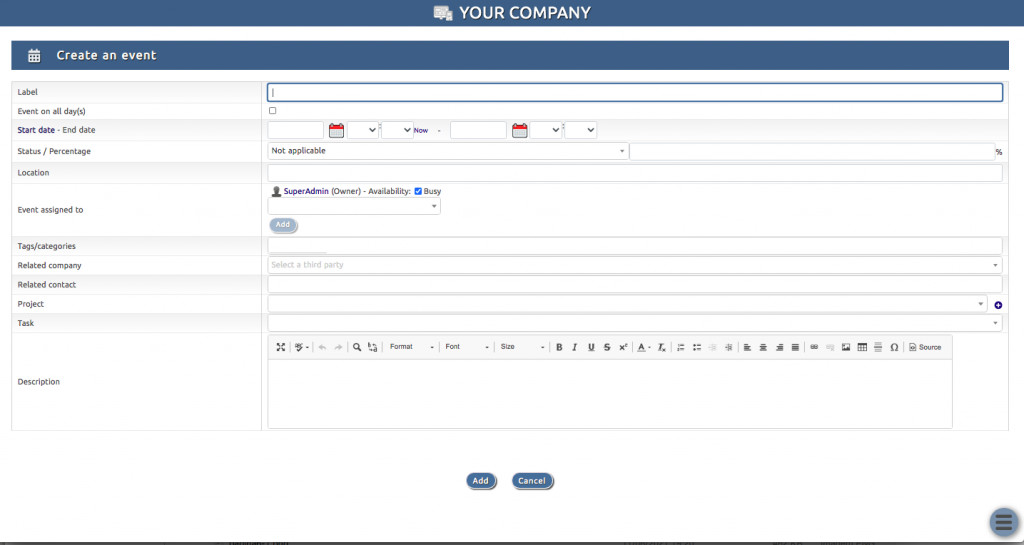Click the Location input field
Screen dimensions: 1024x545
635,173
